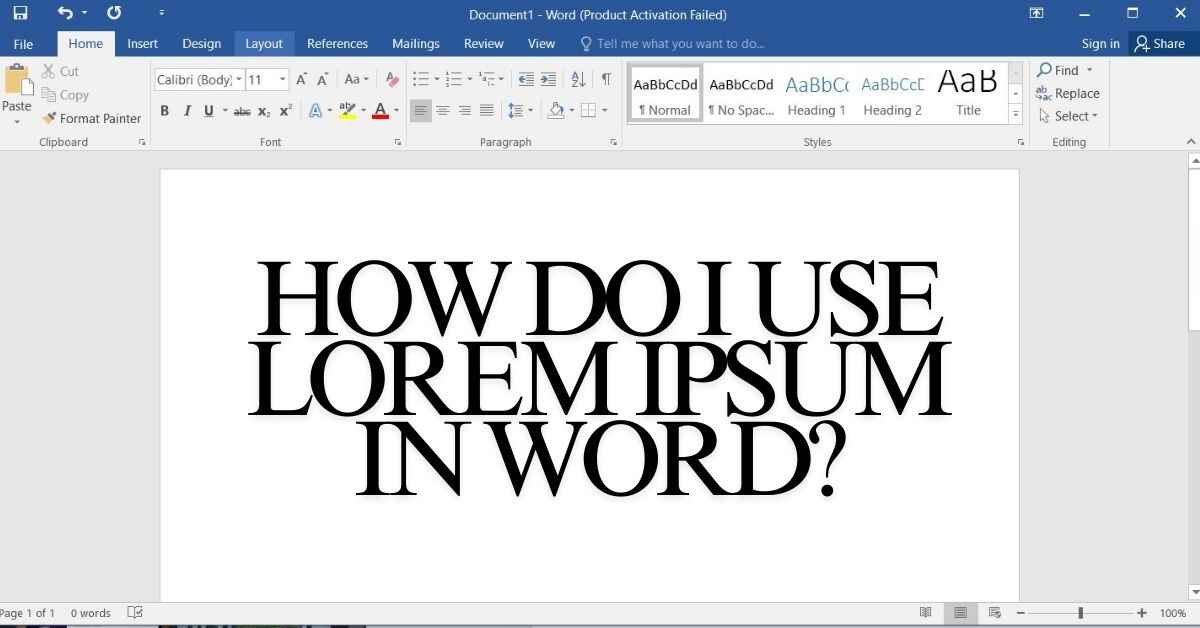Toggle Italic formatting

pos(187,111)
